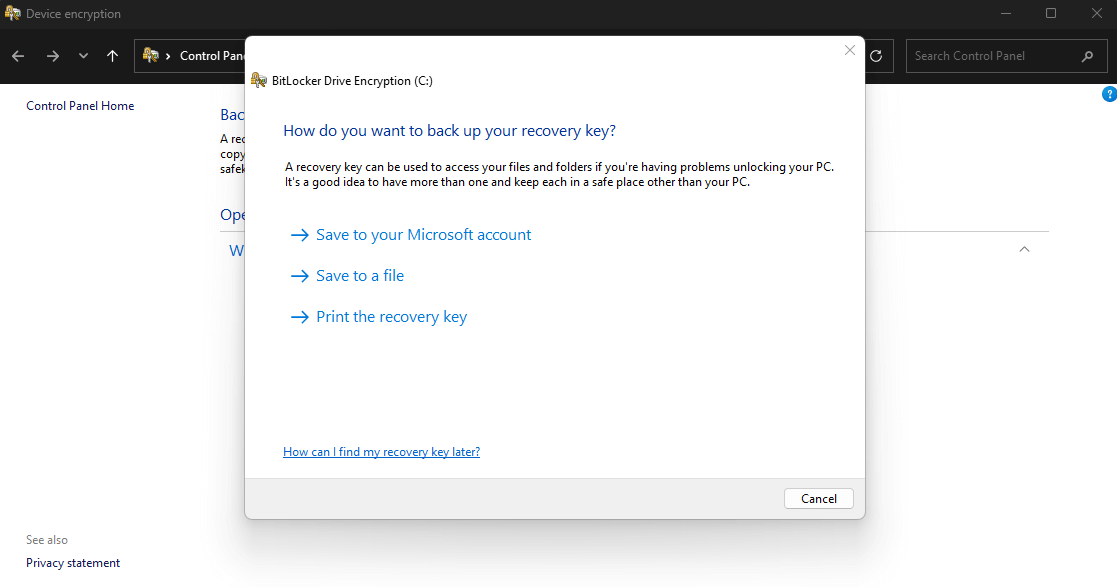Screen dimensions: 1117x587
Task: Open How can I find my recovery key later
Action: (x=381, y=451)
